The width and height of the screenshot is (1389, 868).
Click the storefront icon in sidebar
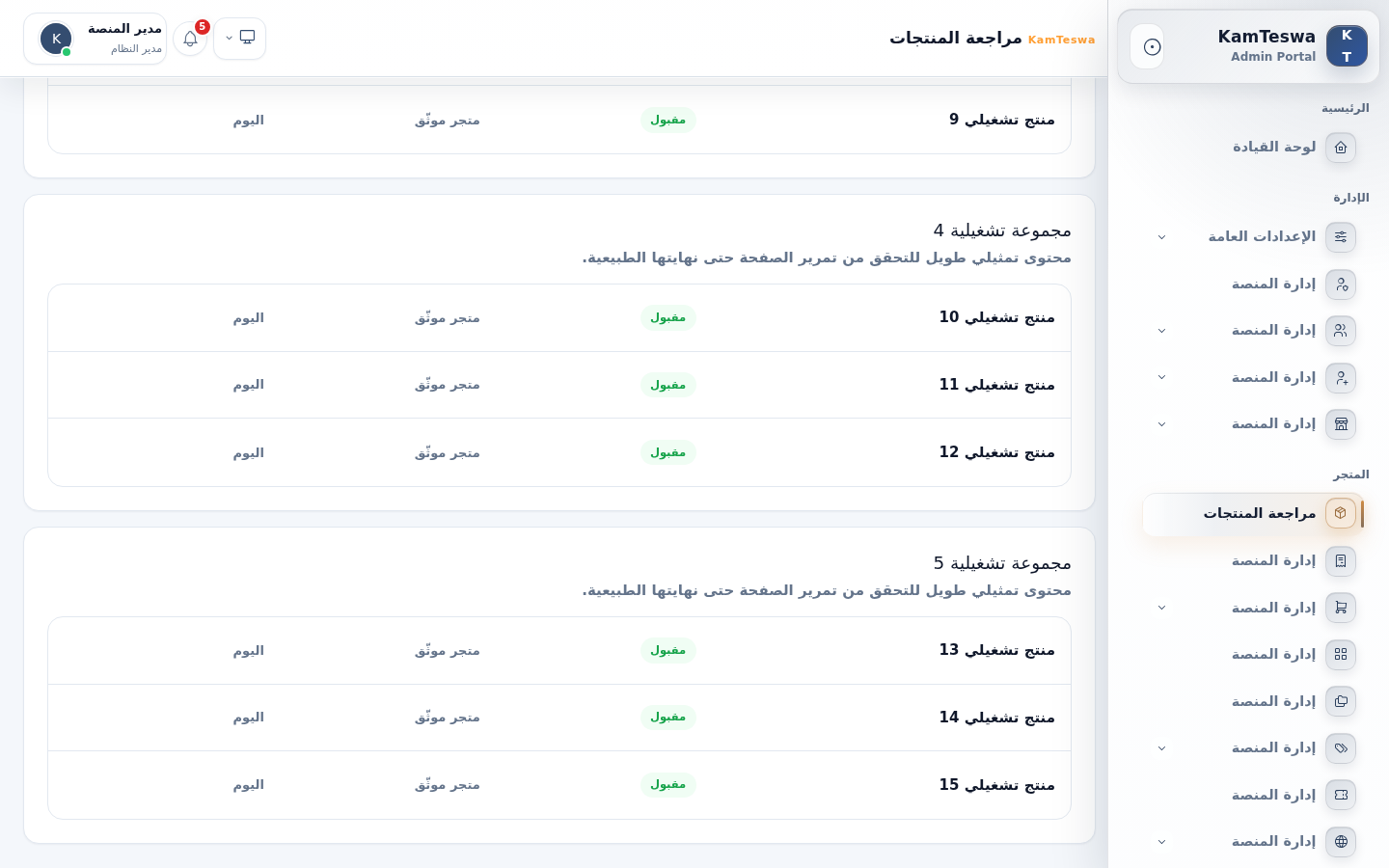click(x=1341, y=424)
